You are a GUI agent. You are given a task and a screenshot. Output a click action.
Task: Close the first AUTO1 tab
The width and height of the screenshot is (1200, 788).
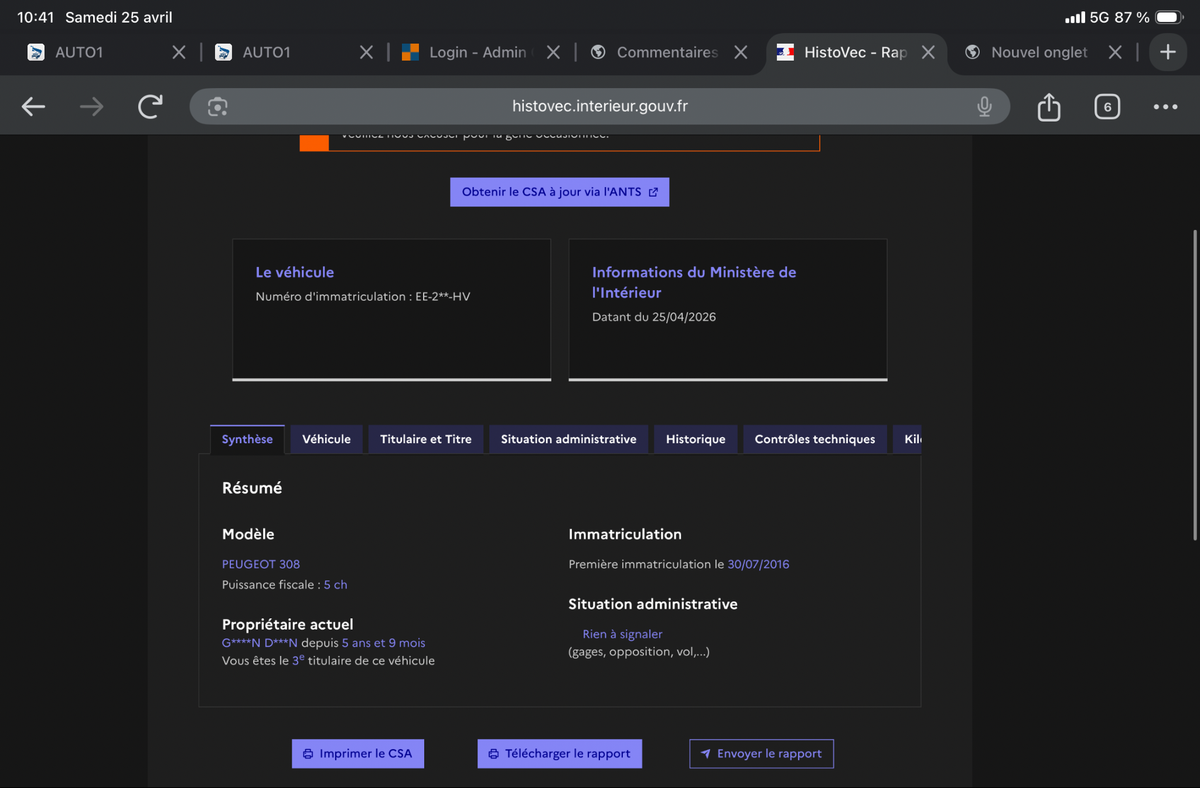click(178, 52)
